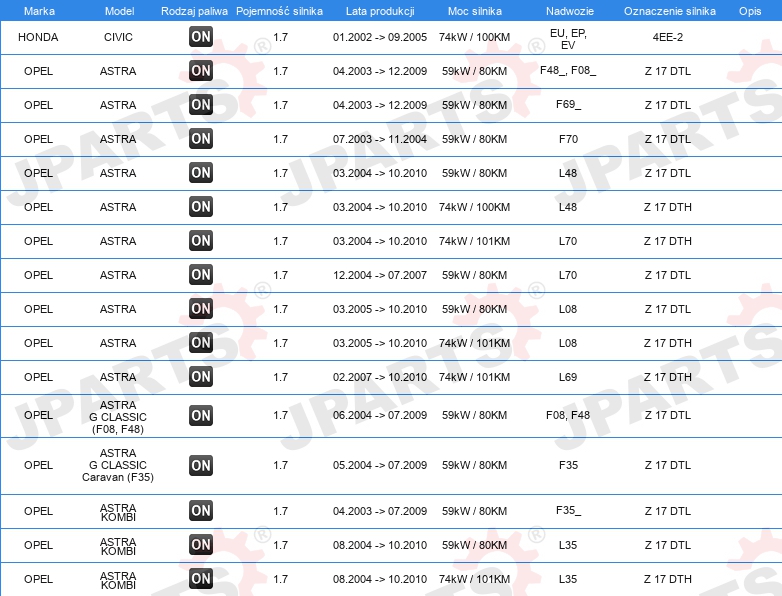Select the F08, F48 body cell

click(x=568, y=415)
